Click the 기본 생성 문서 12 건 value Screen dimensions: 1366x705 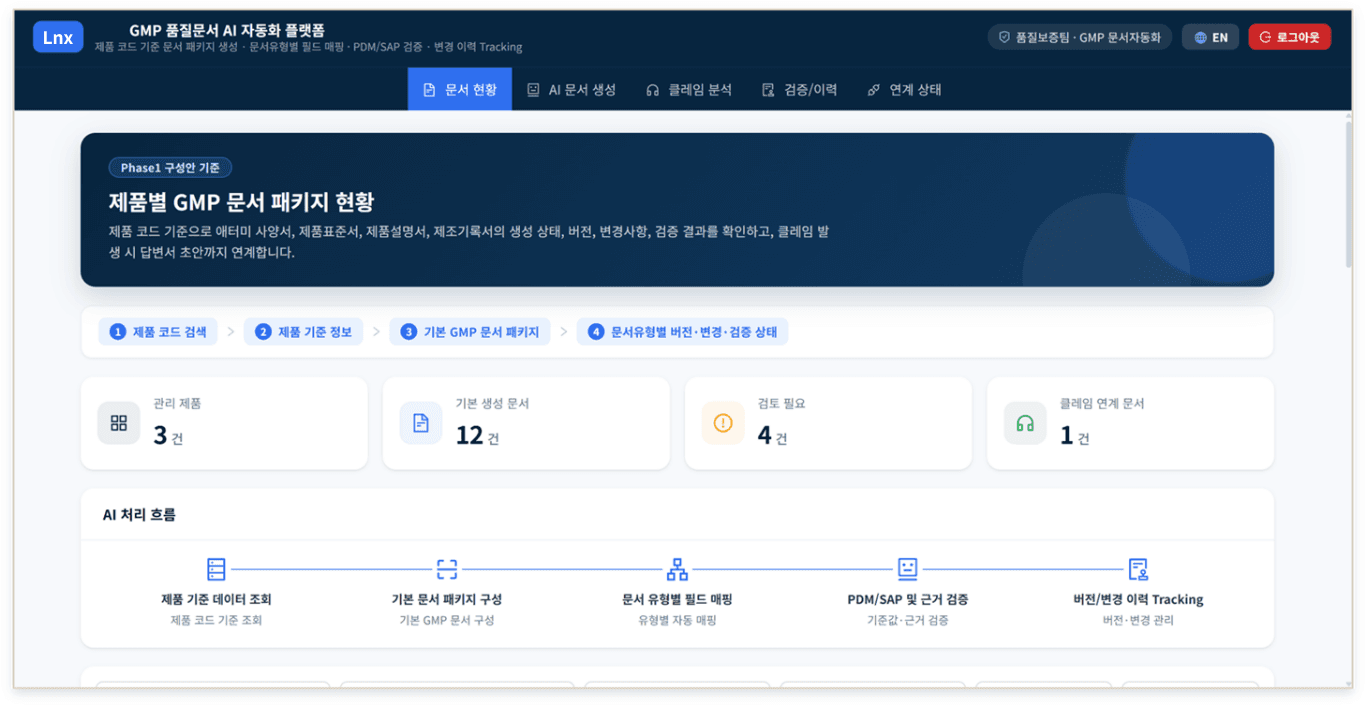[477, 436]
